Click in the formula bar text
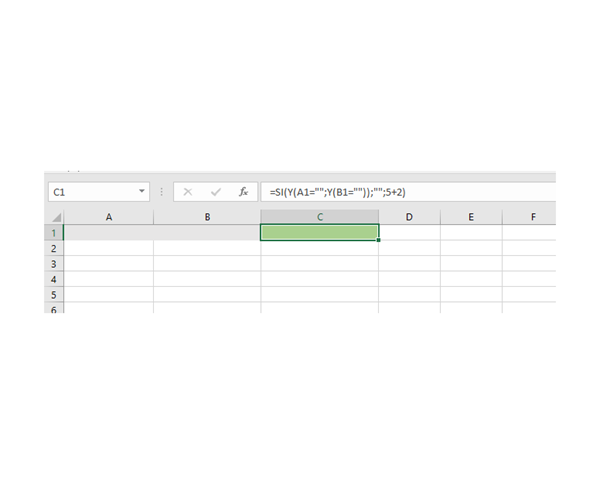Viewport: 600px width, 484px height. pyautogui.click(x=400, y=191)
